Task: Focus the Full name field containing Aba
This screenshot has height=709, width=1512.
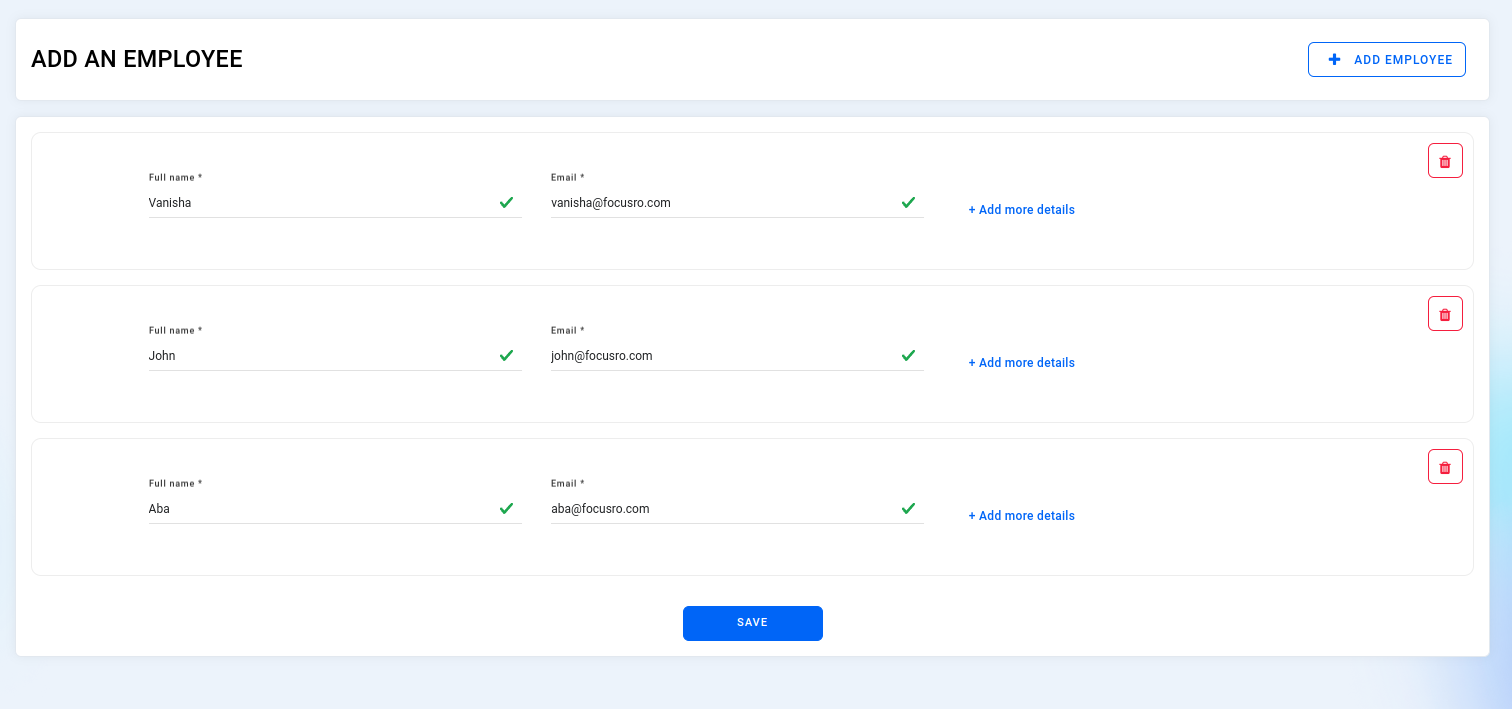Action: (x=320, y=509)
